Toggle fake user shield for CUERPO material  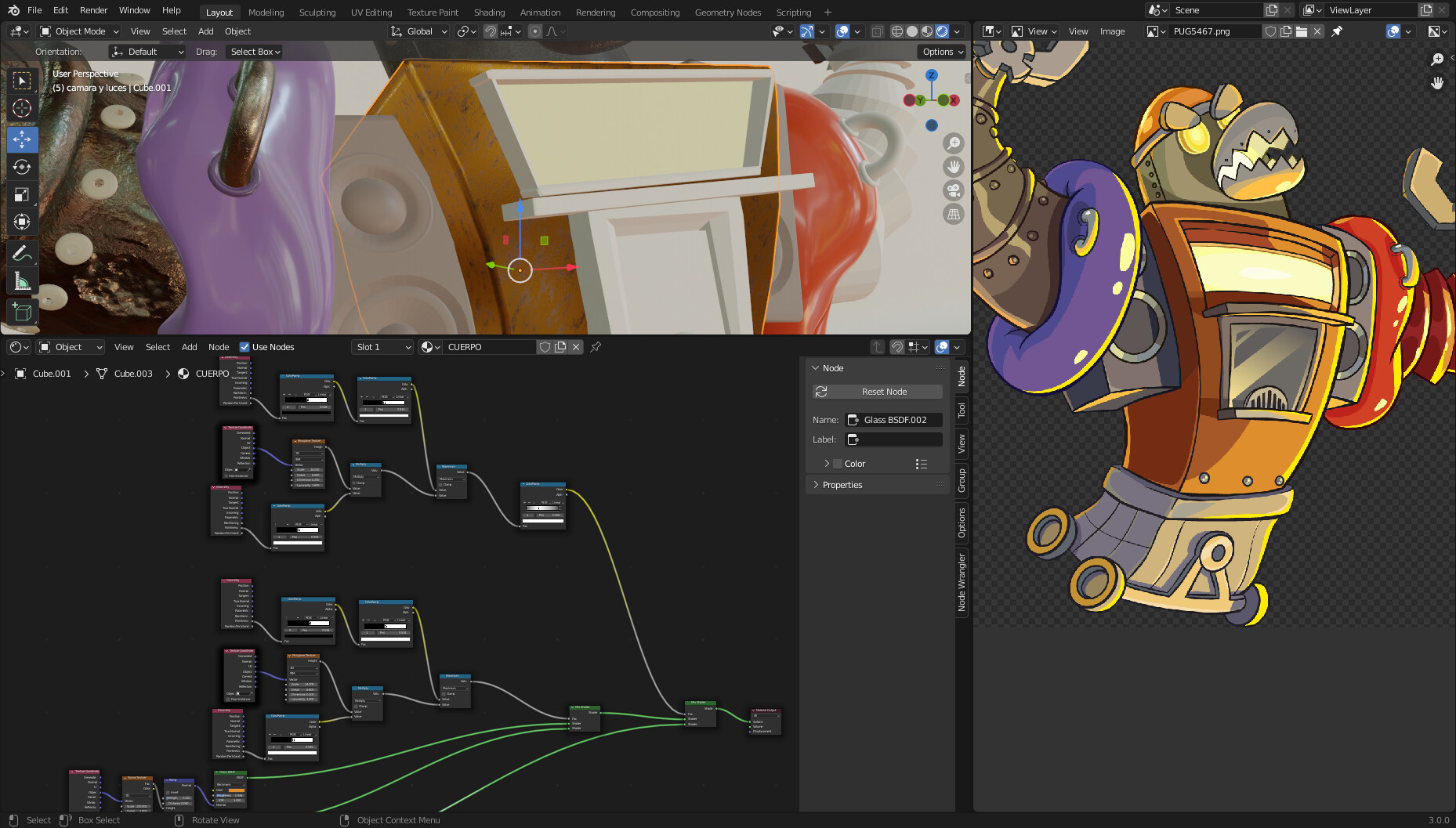coord(545,347)
